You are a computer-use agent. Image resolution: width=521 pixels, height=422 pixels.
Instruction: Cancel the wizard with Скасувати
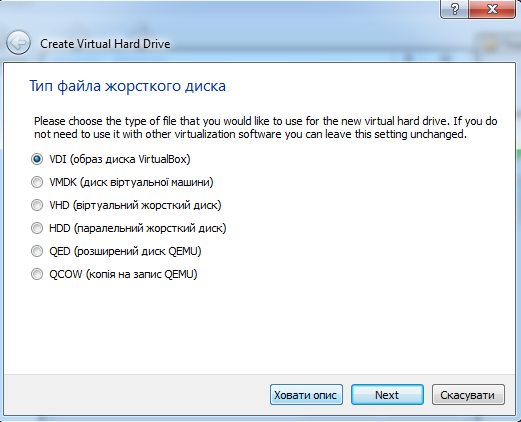point(468,395)
